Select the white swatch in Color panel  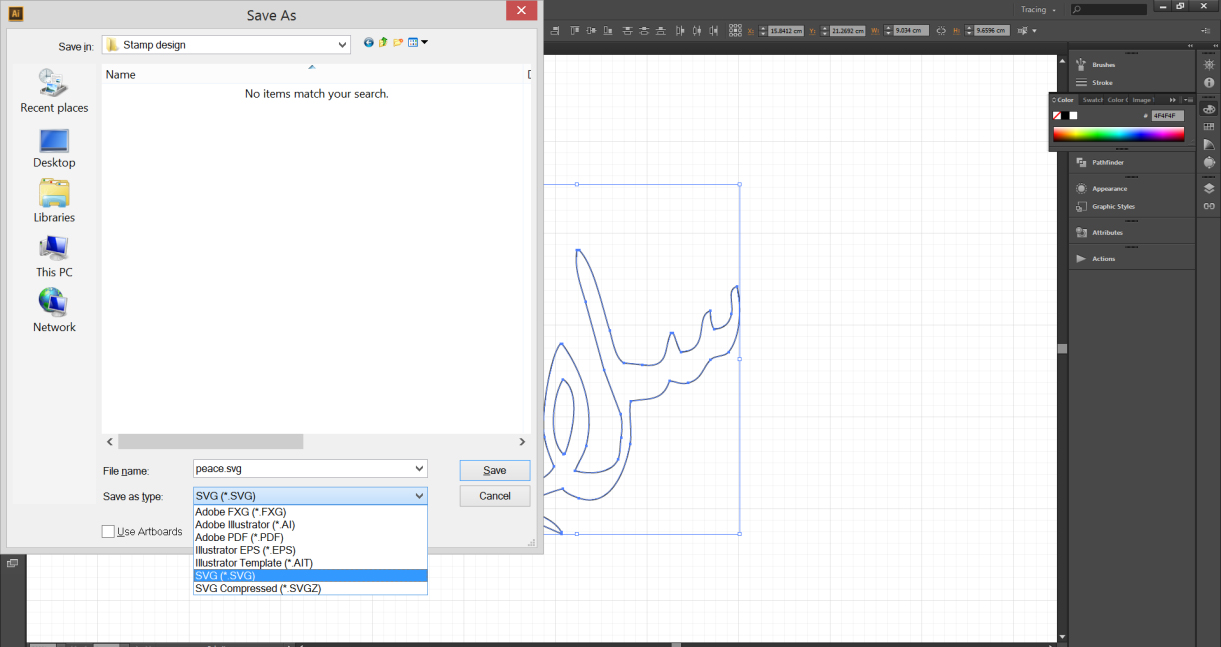[1073, 116]
